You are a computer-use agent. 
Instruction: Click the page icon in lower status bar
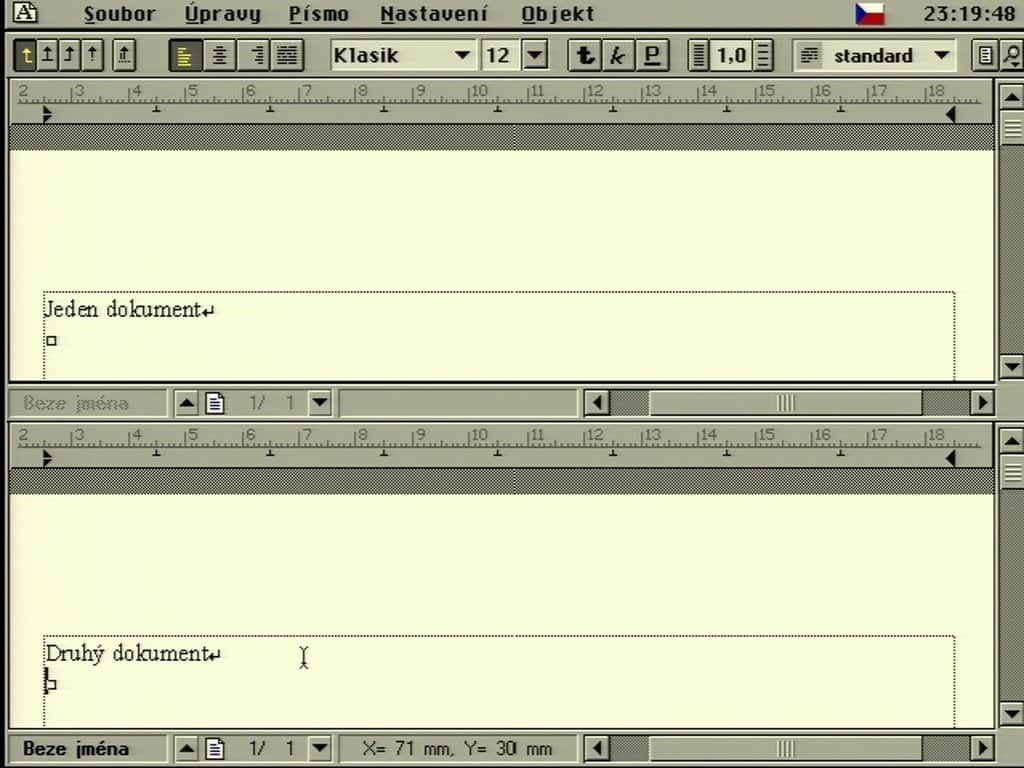[x=215, y=748]
